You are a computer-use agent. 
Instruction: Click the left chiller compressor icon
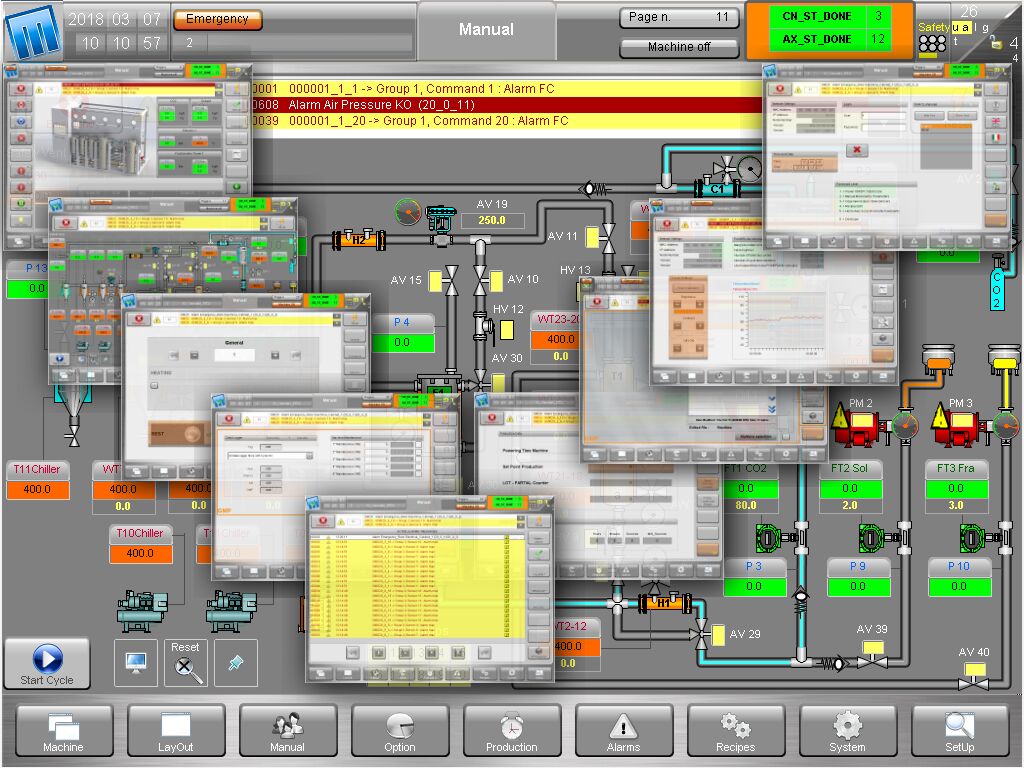pyautogui.click(x=143, y=611)
